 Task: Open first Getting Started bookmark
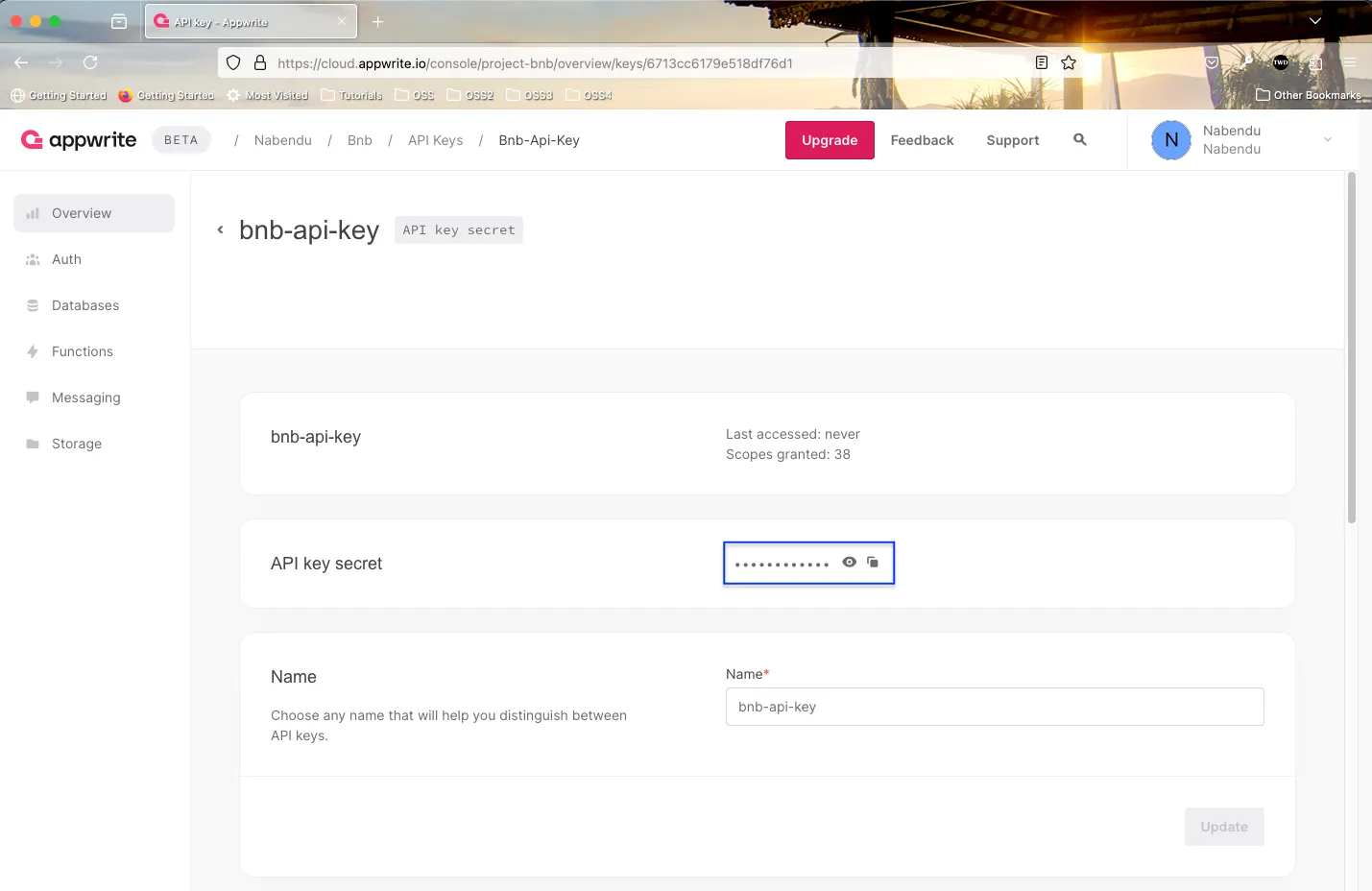59,95
